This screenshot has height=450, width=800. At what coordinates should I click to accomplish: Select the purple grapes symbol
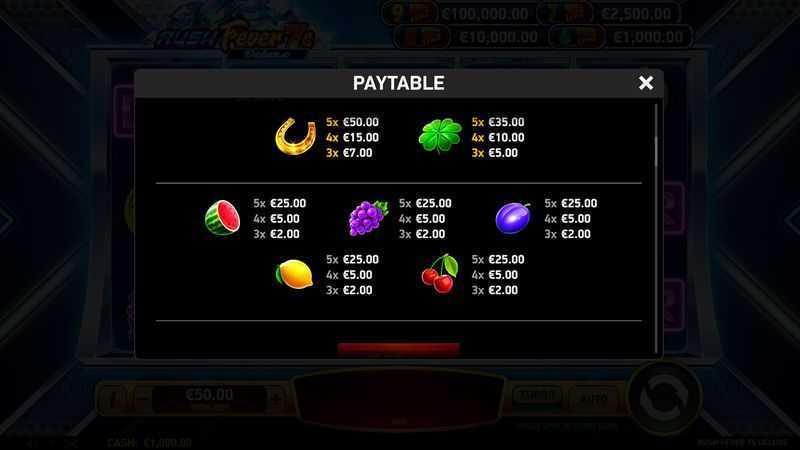[x=368, y=218]
